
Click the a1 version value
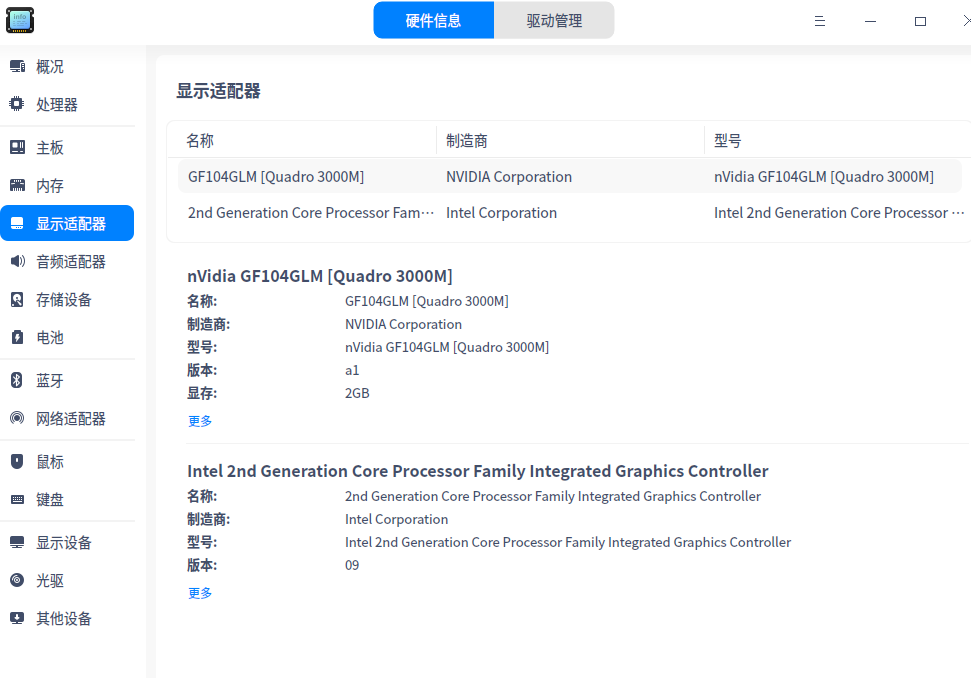352,370
